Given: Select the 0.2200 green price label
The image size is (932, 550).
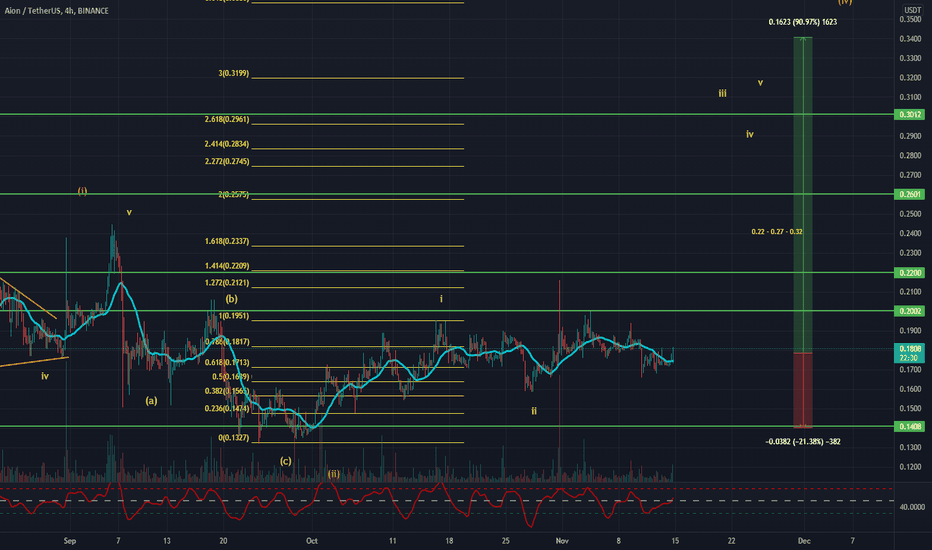Looking at the screenshot, I should coord(909,273).
